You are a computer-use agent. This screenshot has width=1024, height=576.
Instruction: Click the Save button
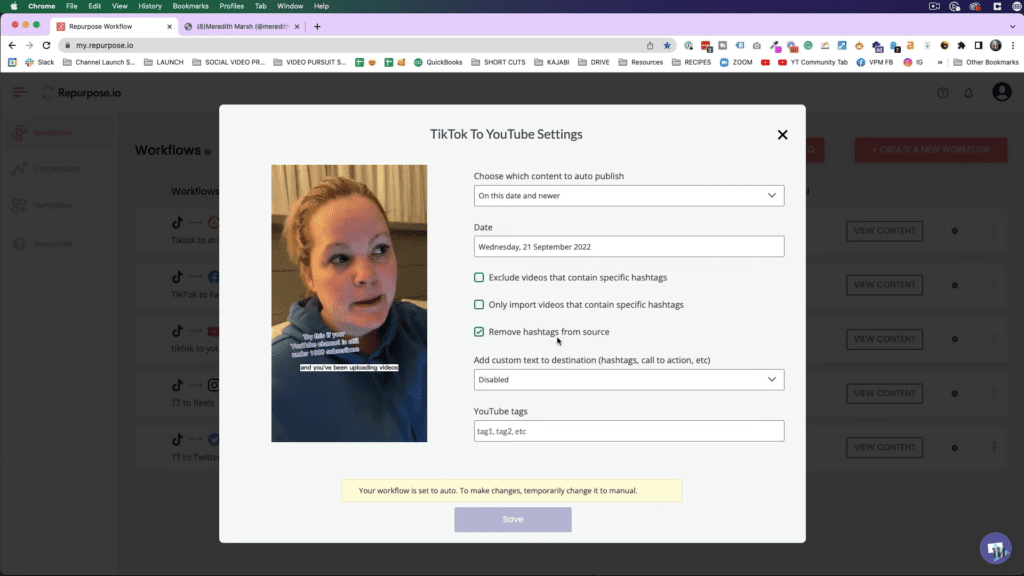tap(513, 519)
